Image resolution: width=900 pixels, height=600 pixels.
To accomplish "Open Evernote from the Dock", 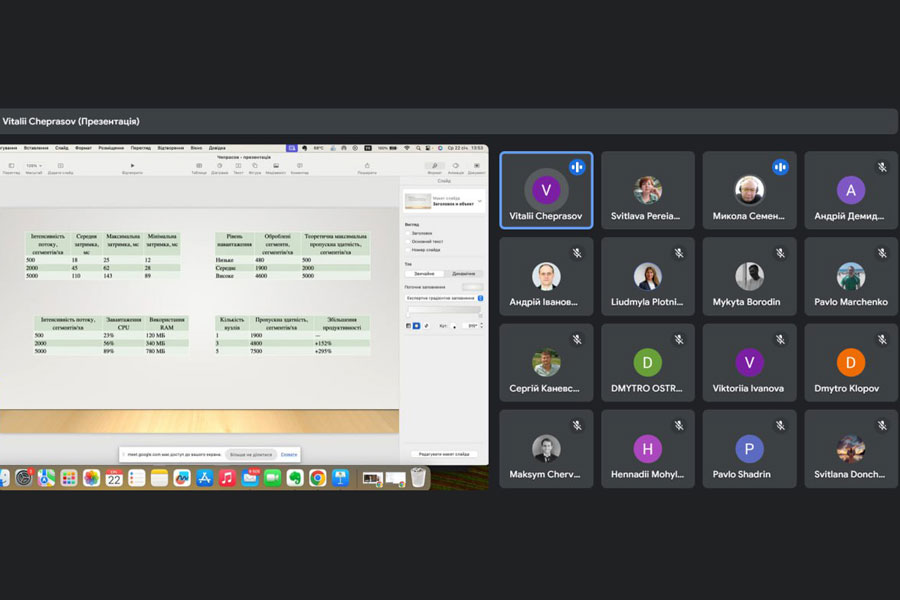I will tap(295, 478).
